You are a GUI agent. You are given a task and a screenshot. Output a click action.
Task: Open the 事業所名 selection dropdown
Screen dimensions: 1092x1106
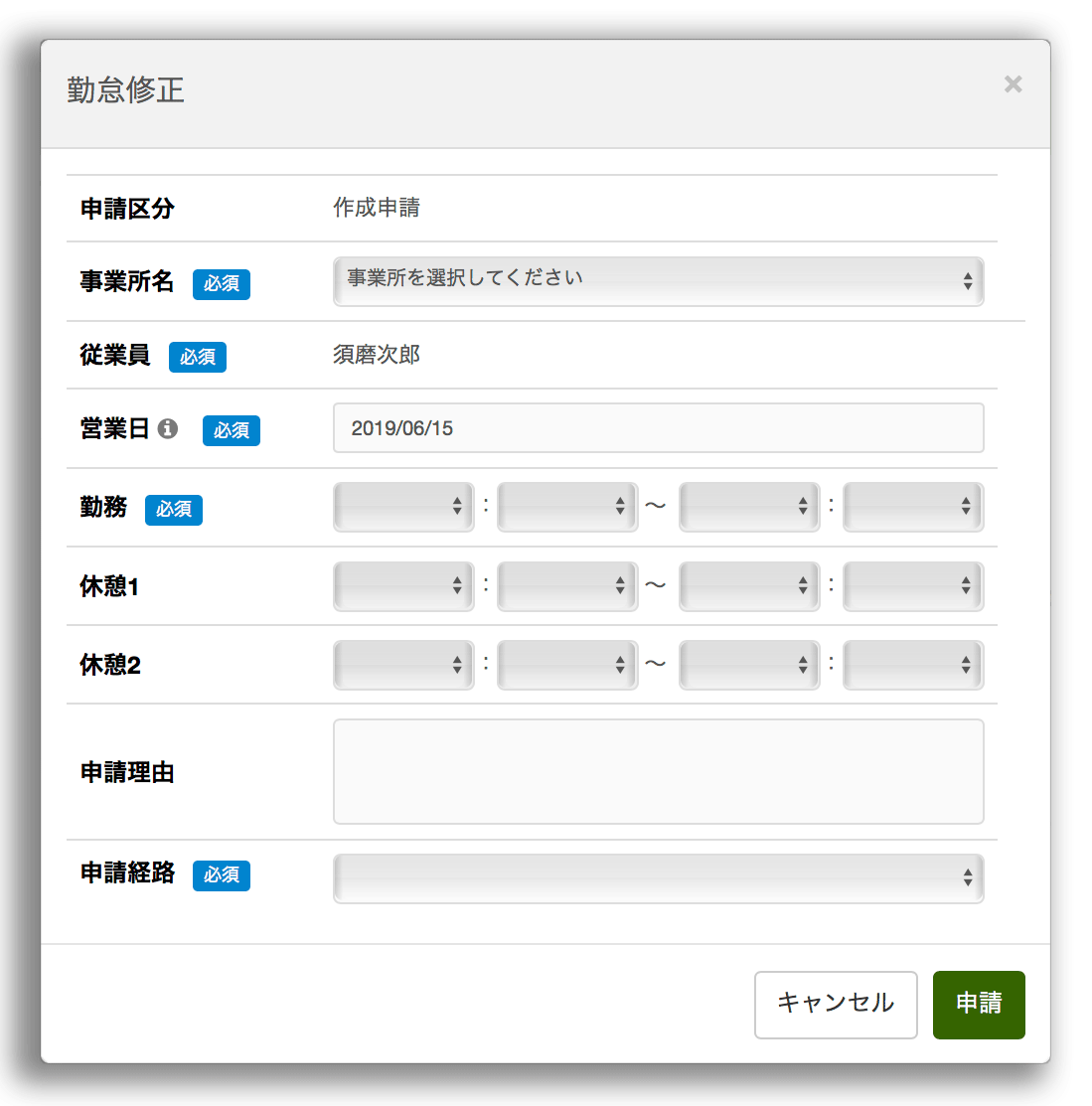point(658,281)
